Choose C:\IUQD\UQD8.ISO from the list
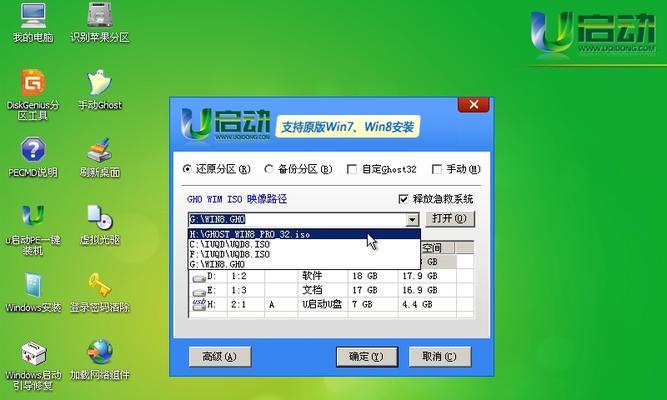 coord(304,244)
